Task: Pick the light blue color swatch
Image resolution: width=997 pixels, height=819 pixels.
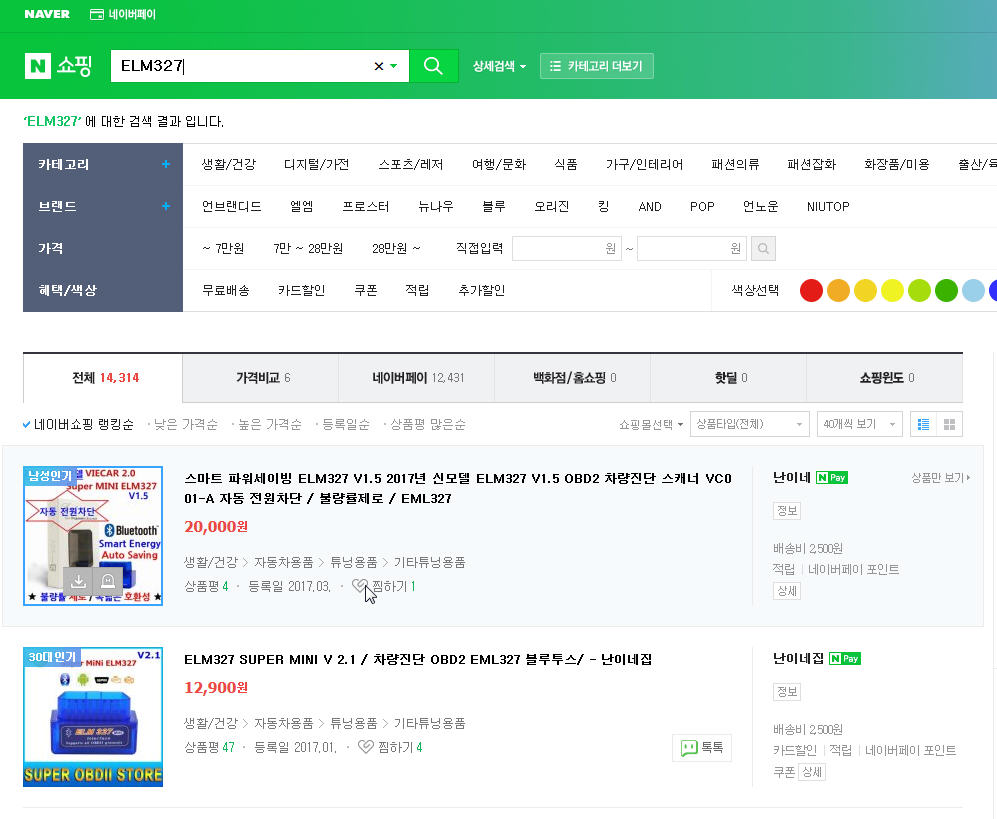Action: (973, 290)
